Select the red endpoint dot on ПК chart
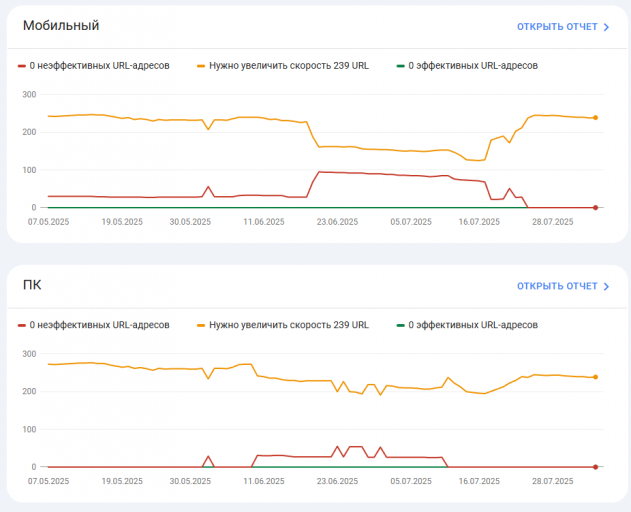The image size is (631, 512). tap(596, 467)
